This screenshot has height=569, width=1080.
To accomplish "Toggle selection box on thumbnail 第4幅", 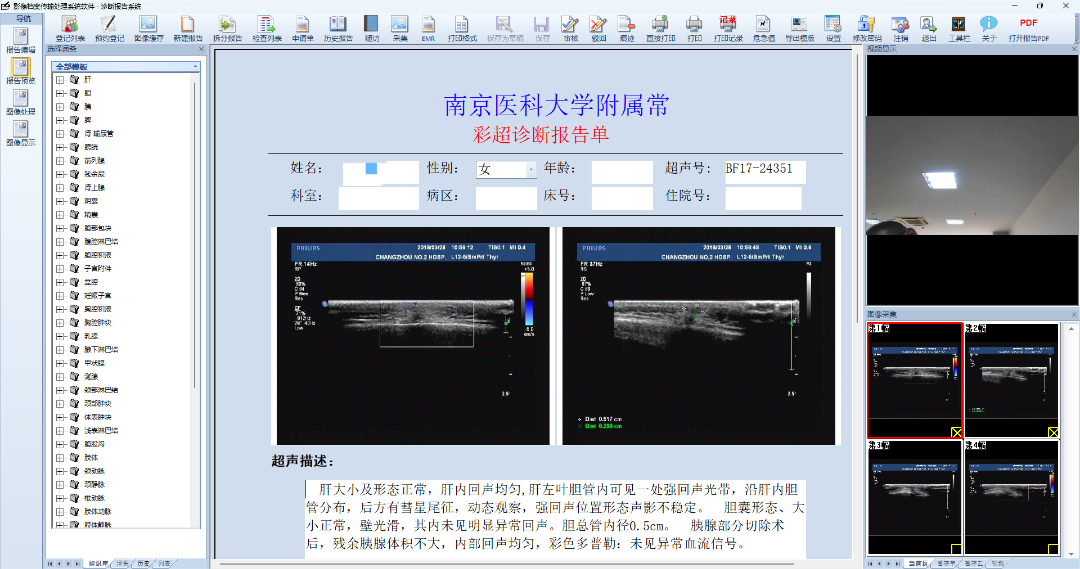I will click(x=1053, y=549).
